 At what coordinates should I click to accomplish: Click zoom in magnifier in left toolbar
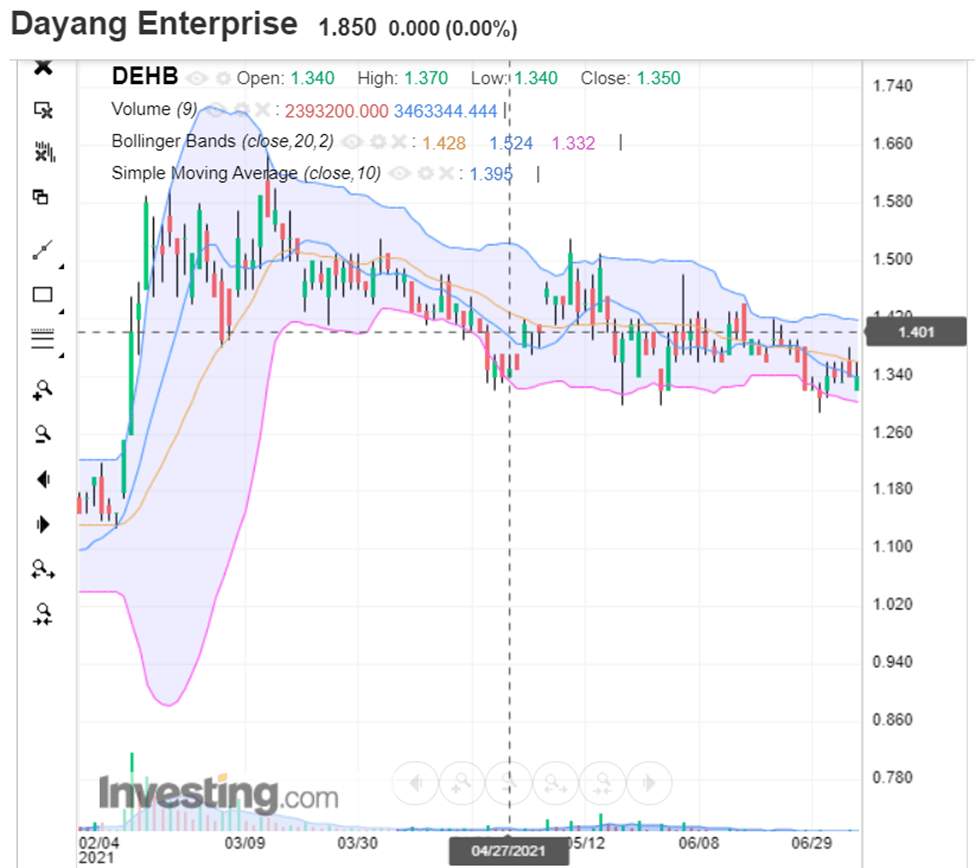tap(41, 389)
